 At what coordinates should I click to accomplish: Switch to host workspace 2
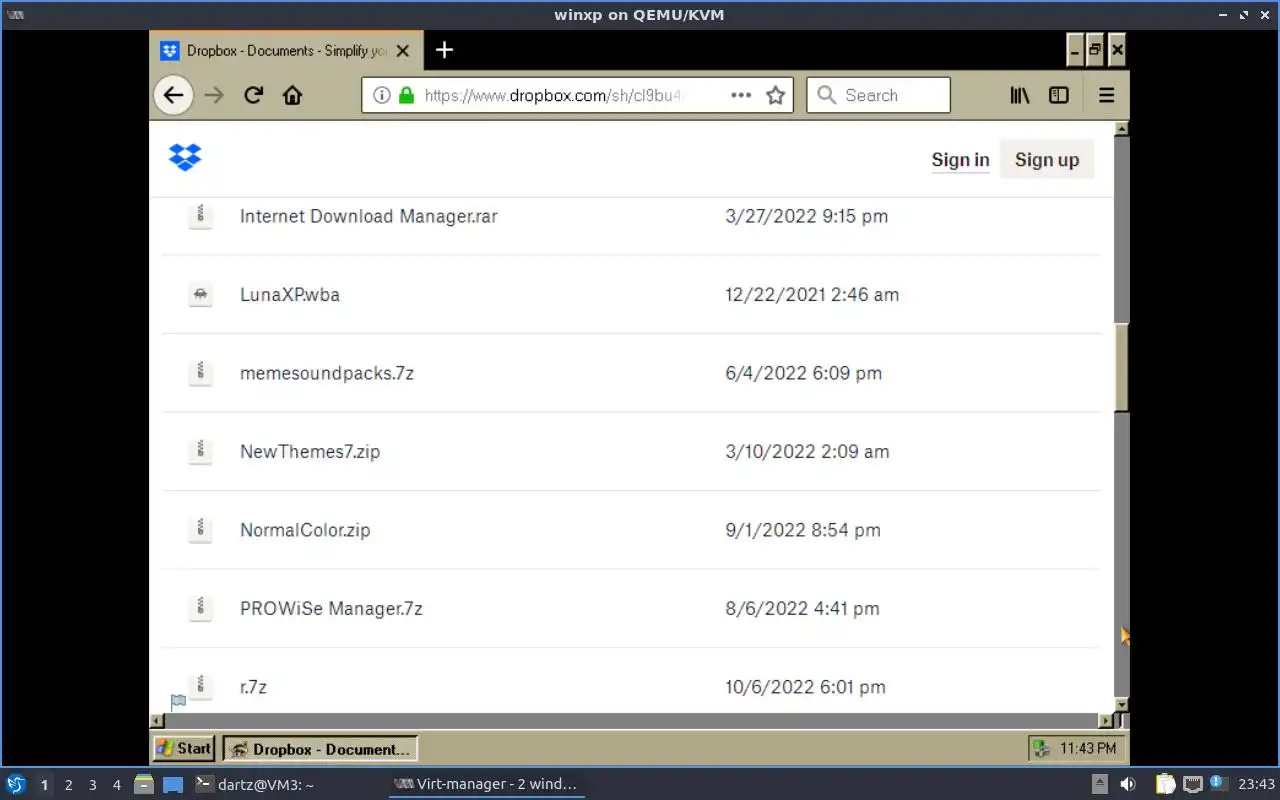pyautogui.click(x=68, y=785)
